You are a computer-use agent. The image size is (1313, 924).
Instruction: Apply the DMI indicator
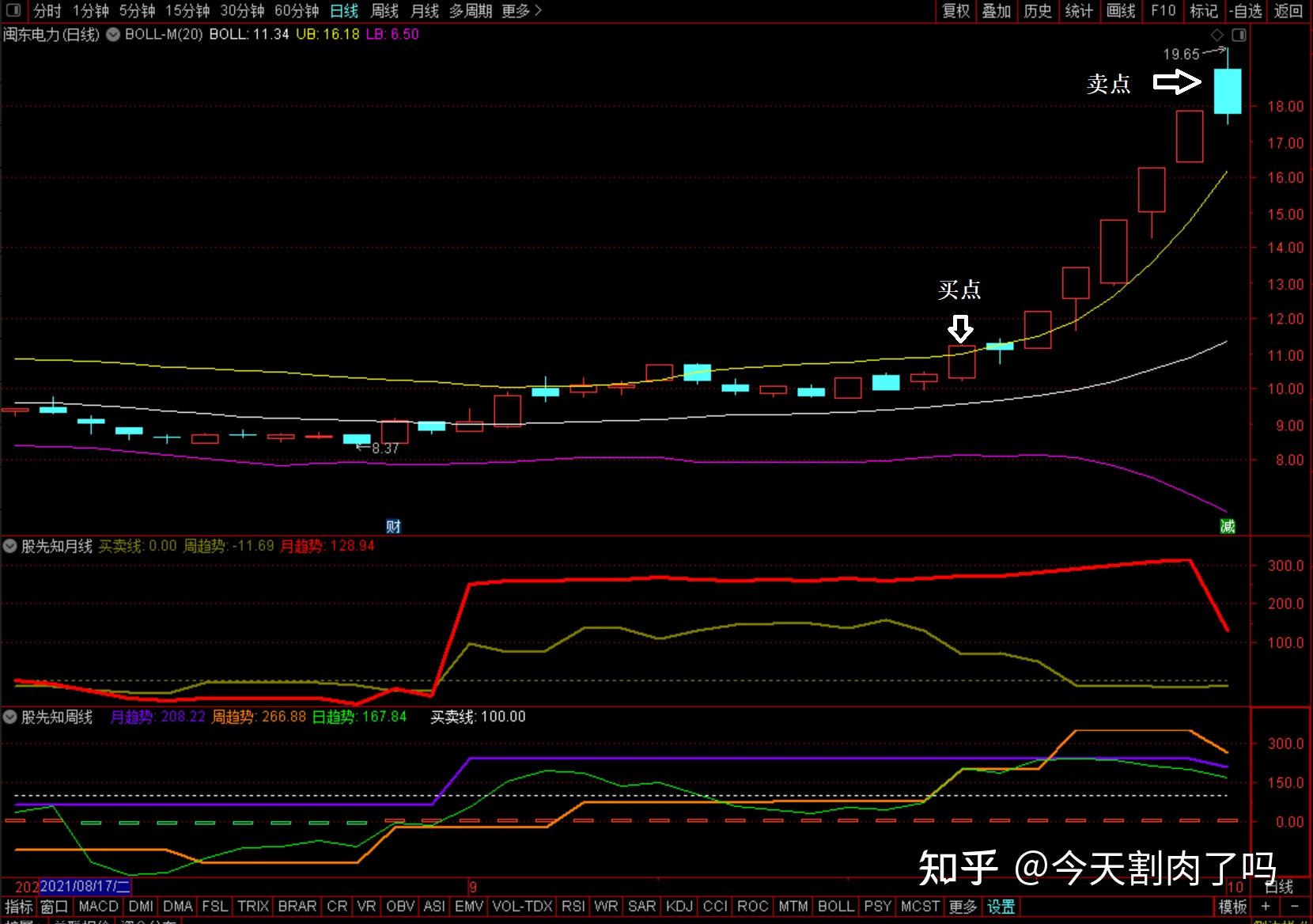pyautogui.click(x=141, y=907)
